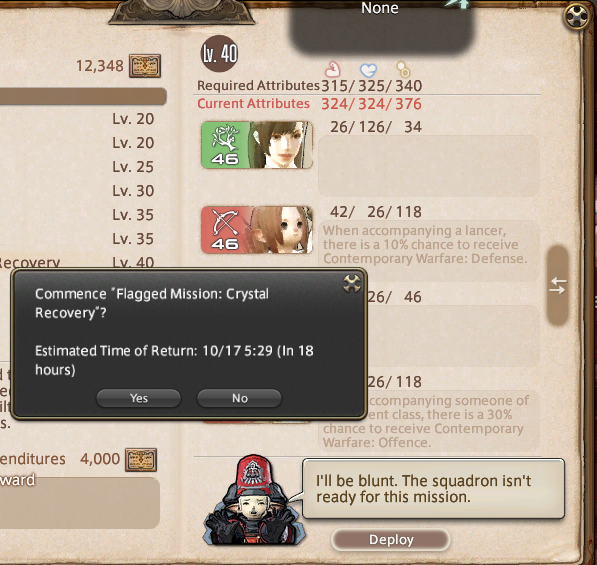Screen dimensions: 597x565
Task: Close the squadron missions window
Action: [x=577, y=16]
